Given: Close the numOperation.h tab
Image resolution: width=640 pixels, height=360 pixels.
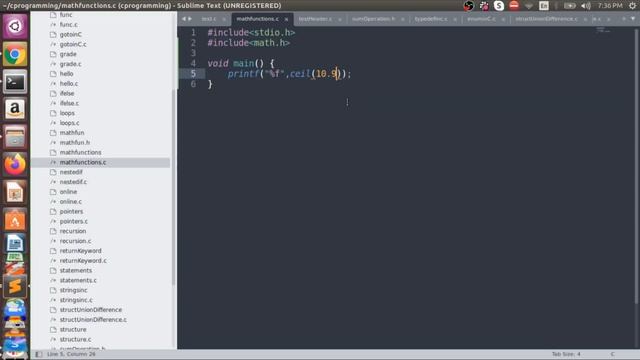Looking at the screenshot, I should point(402,19).
